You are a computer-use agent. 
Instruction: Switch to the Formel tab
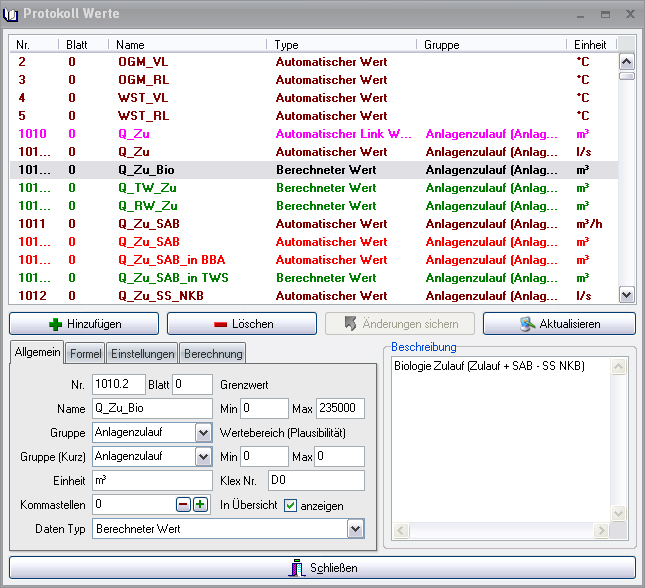[85, 354]
